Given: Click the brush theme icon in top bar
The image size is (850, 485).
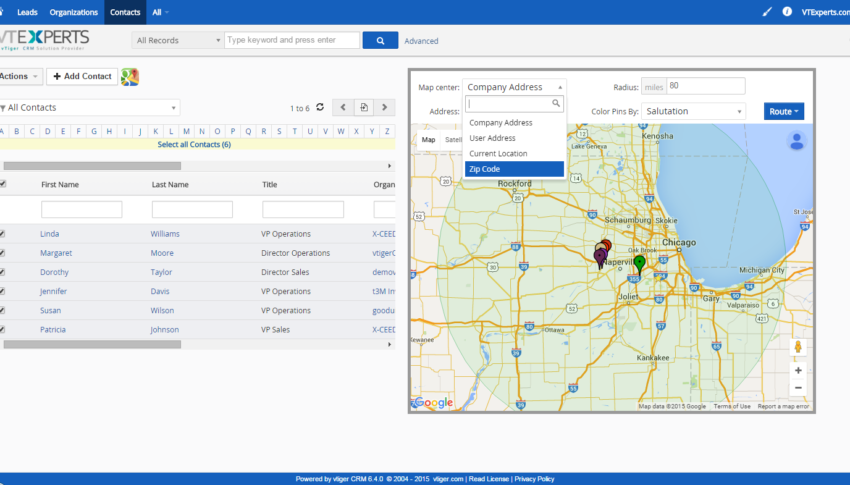Looking at the screenshot, I should (767, 11).
